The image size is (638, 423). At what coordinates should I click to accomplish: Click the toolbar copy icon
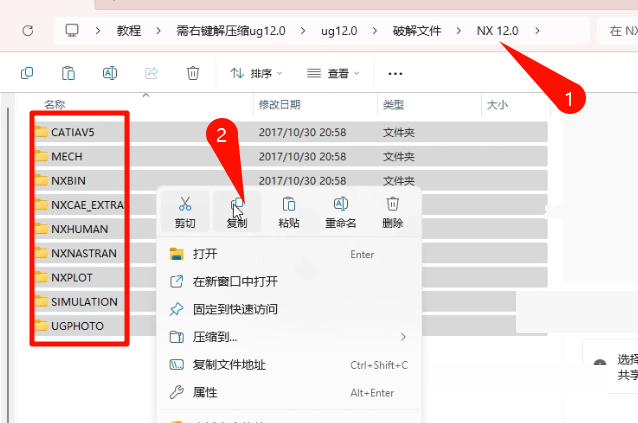(x=27, y=73)
